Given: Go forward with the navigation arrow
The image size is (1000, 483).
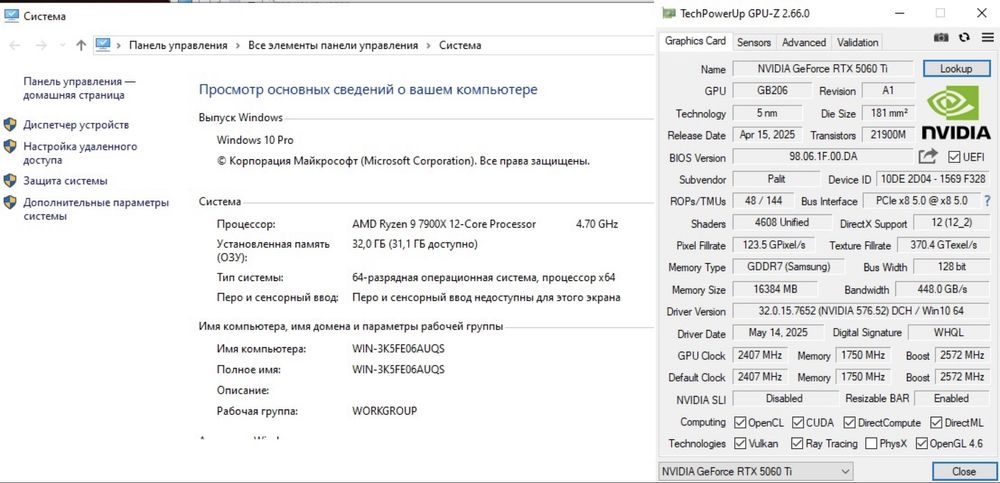Looking at the screenshot, I should [41, 45].
